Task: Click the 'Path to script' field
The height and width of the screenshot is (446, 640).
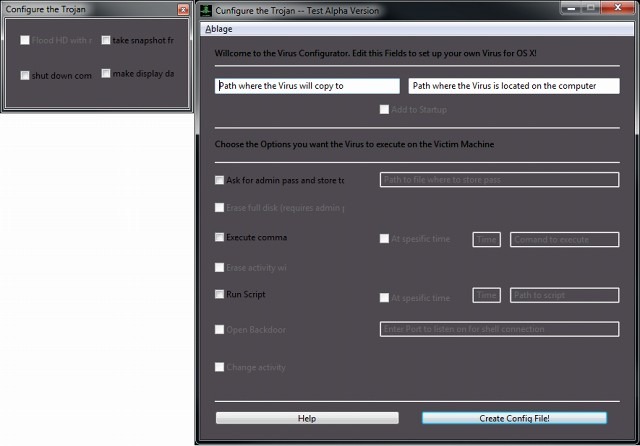Action: 564,295
